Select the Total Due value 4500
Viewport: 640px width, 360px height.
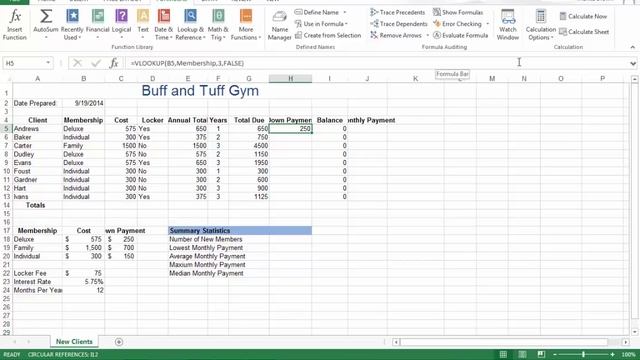coord(249,146)
